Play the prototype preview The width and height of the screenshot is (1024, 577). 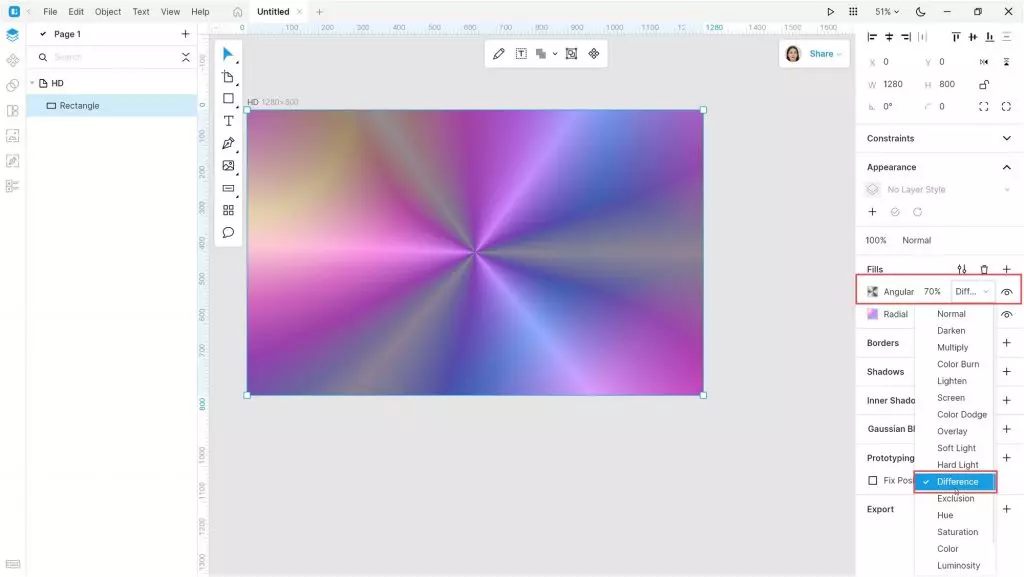coord(830,12)
